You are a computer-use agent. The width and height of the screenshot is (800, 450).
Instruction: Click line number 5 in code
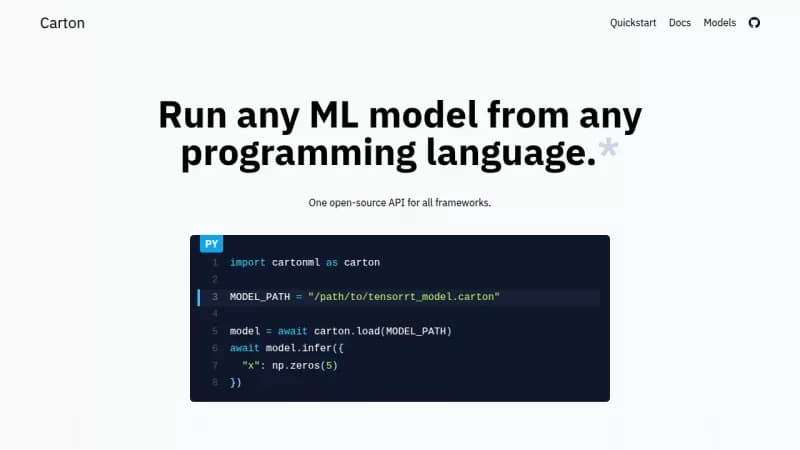coord(215,331)
